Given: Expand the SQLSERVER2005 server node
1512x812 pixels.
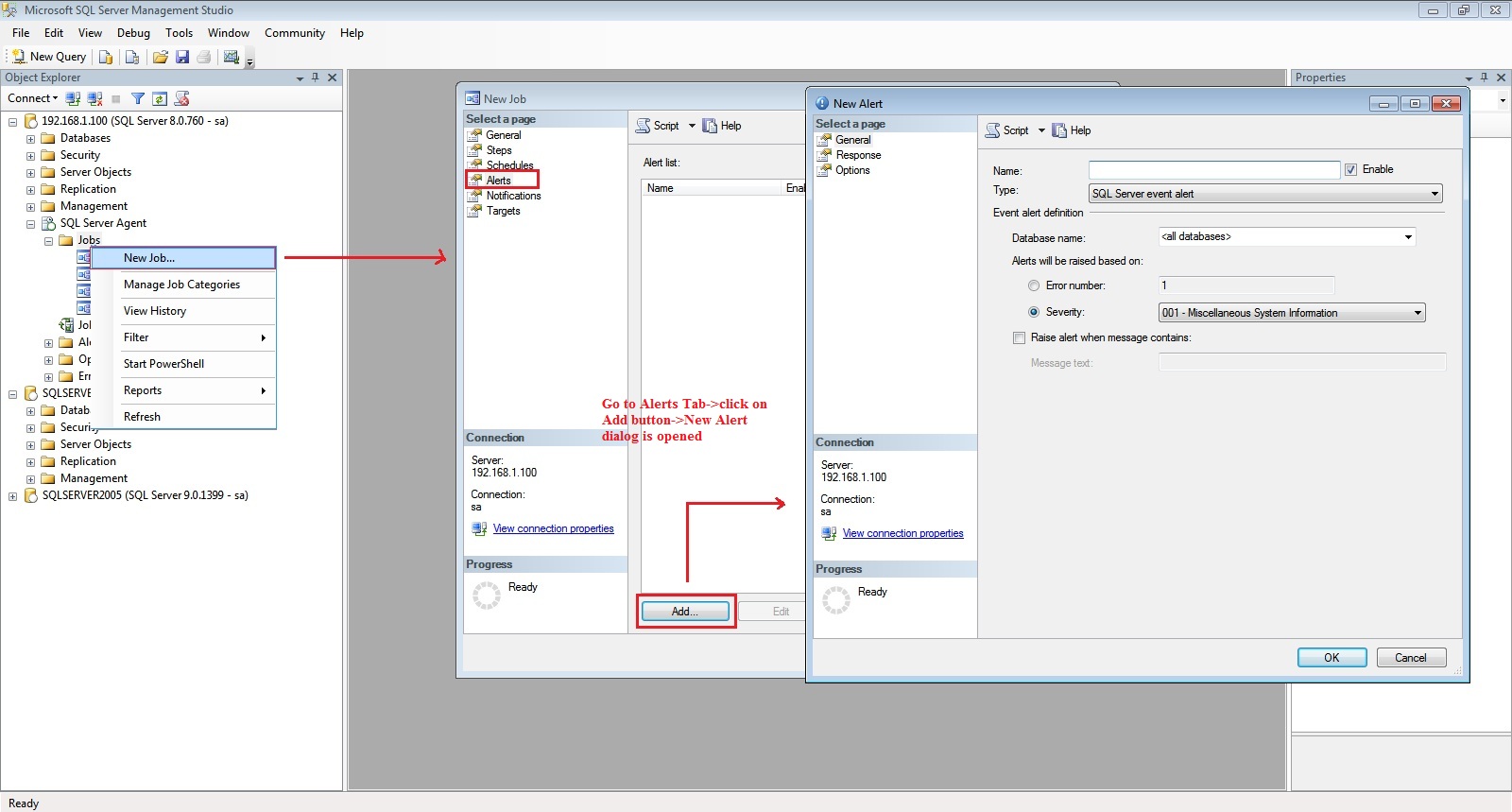Looking at the screenshot, I should [x=12, y=496].
